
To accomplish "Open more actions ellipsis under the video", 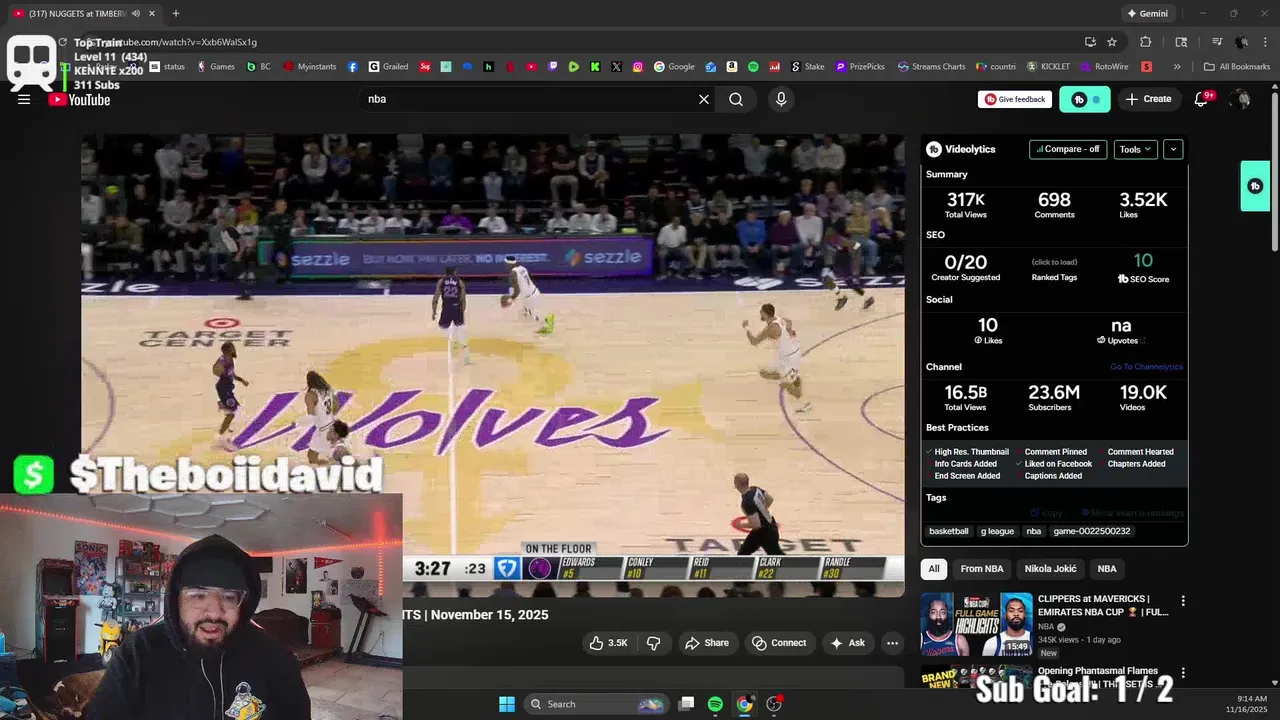I will pos(892,643).
